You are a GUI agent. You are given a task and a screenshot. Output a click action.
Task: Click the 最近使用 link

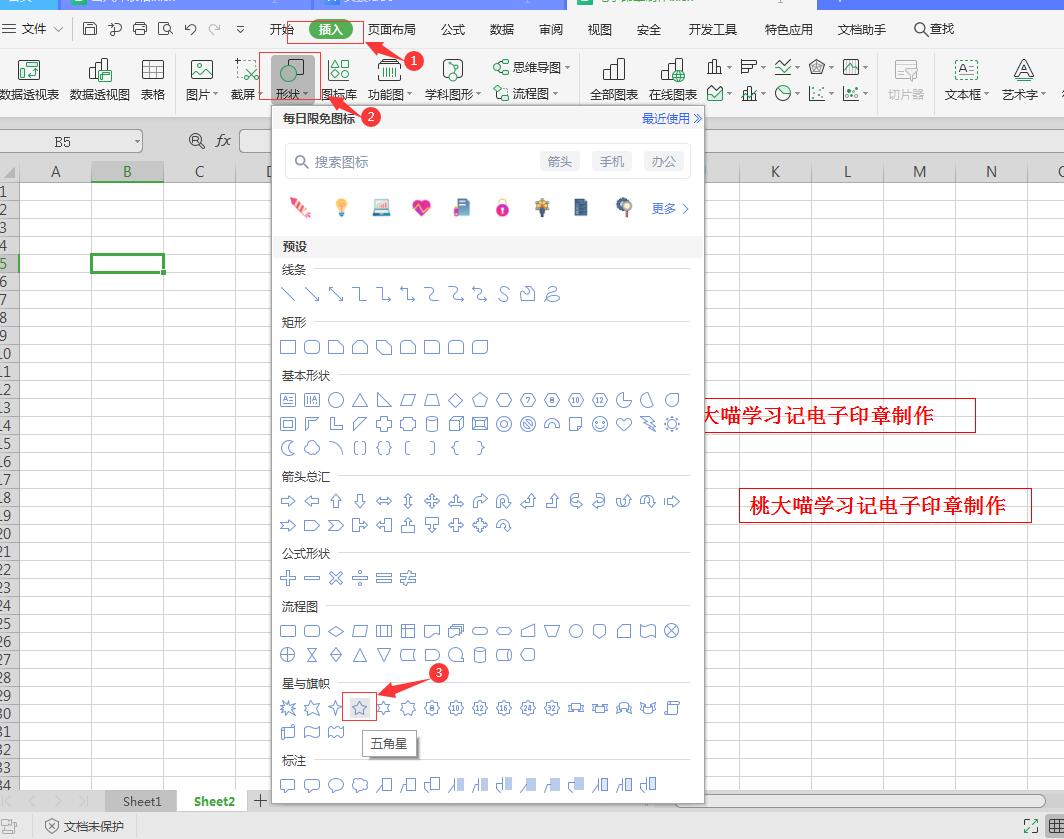pyautogui.click(x=671, y=118)
